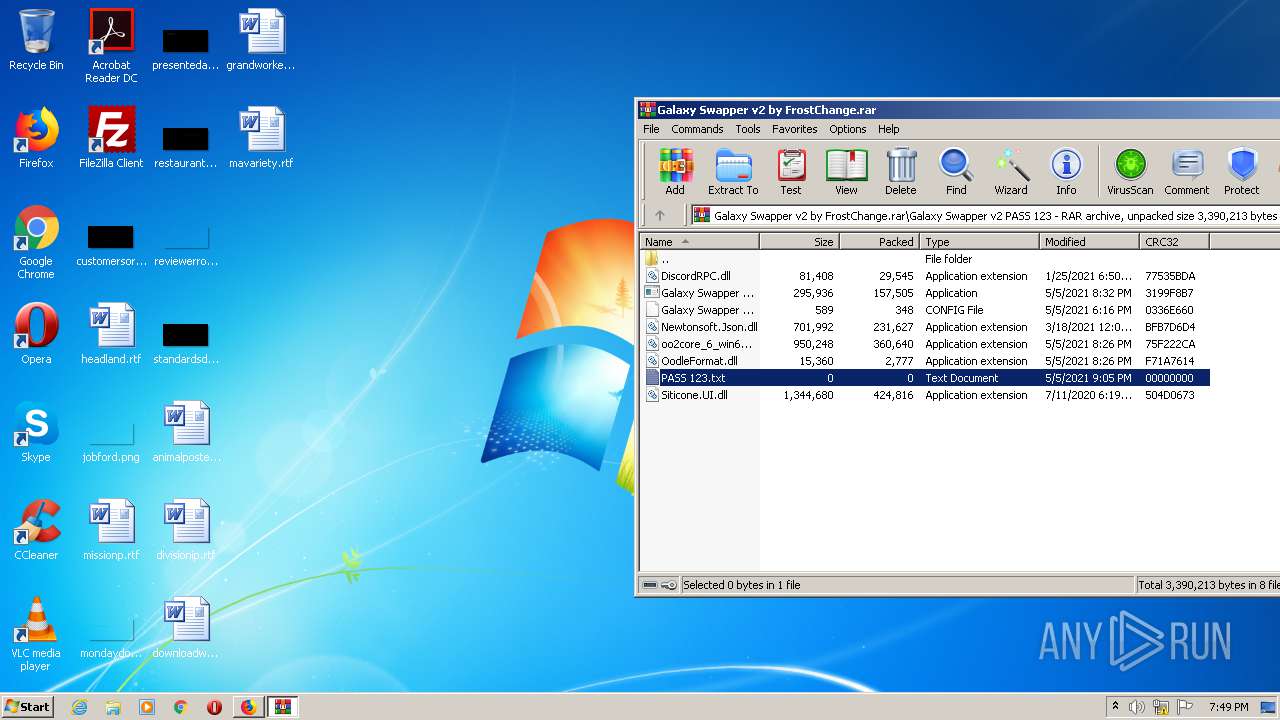Select OodleFormat.dll in the list
Image resolution: width=1280 pixels, height=720 pixels.
[x=925, y=361]
